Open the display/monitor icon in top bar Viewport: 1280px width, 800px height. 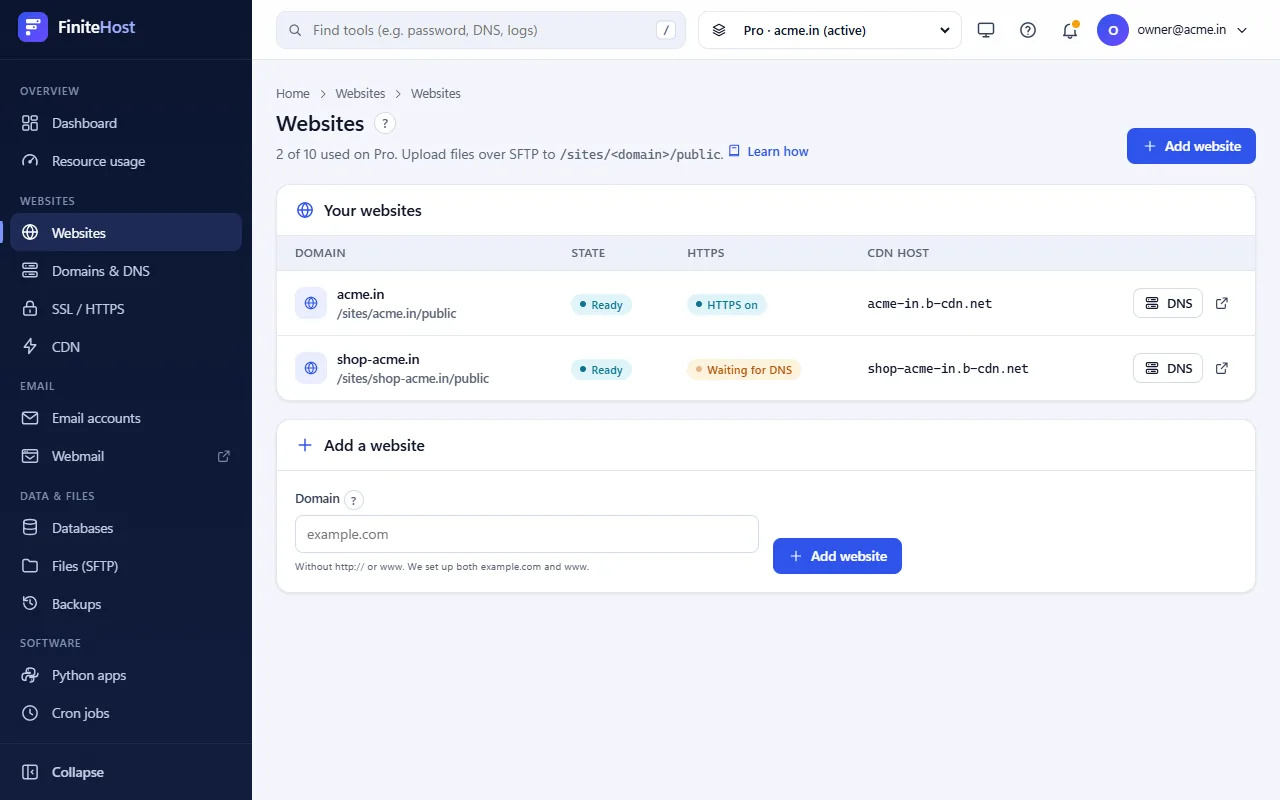[x=986, y=30]
